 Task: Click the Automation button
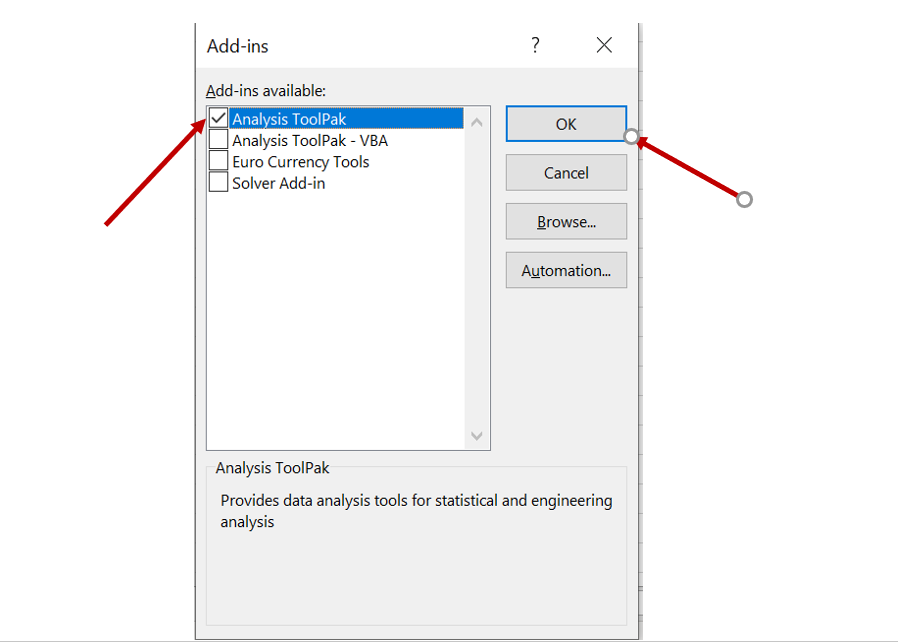pos(566,270)
